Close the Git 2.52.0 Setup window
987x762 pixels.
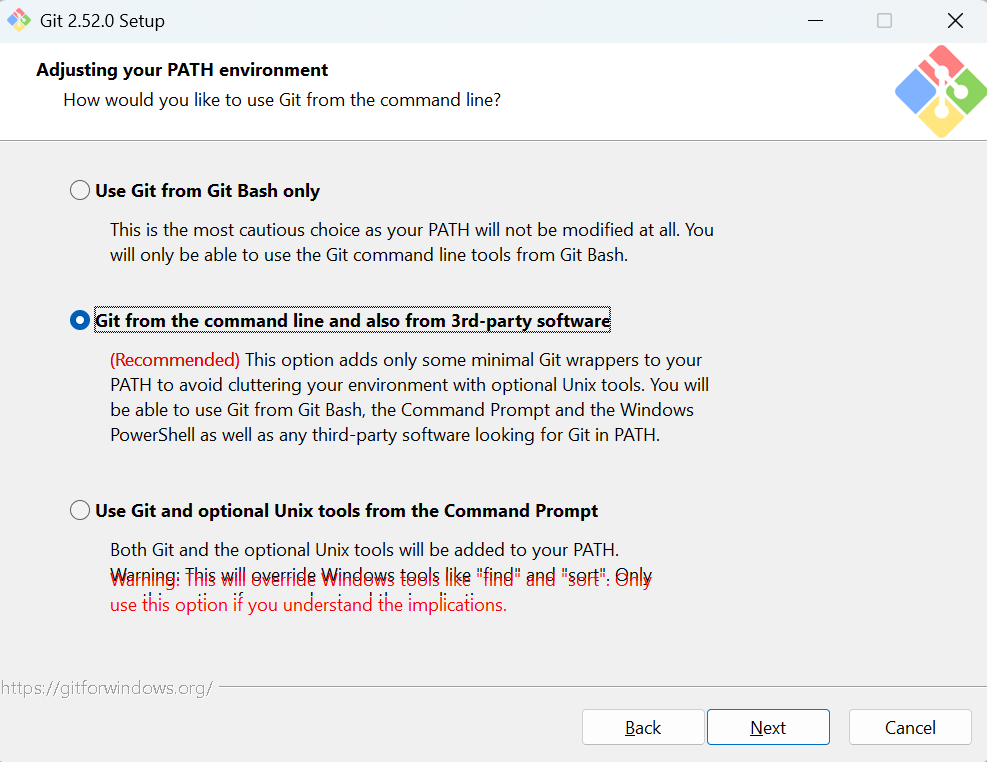(x=955, y=21)
